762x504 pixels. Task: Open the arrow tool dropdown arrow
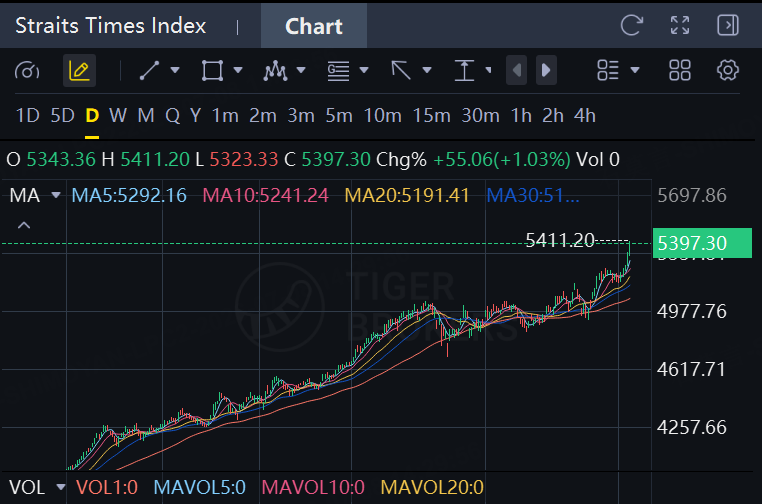point(427,70)
